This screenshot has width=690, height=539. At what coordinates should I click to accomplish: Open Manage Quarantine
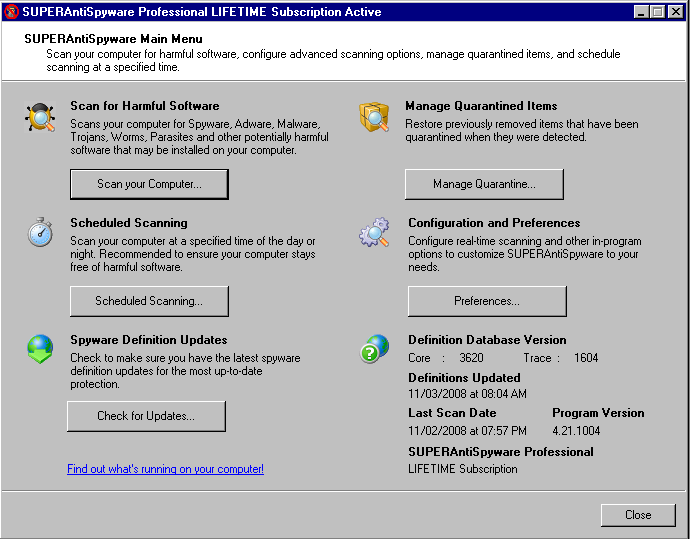[484, 184]
